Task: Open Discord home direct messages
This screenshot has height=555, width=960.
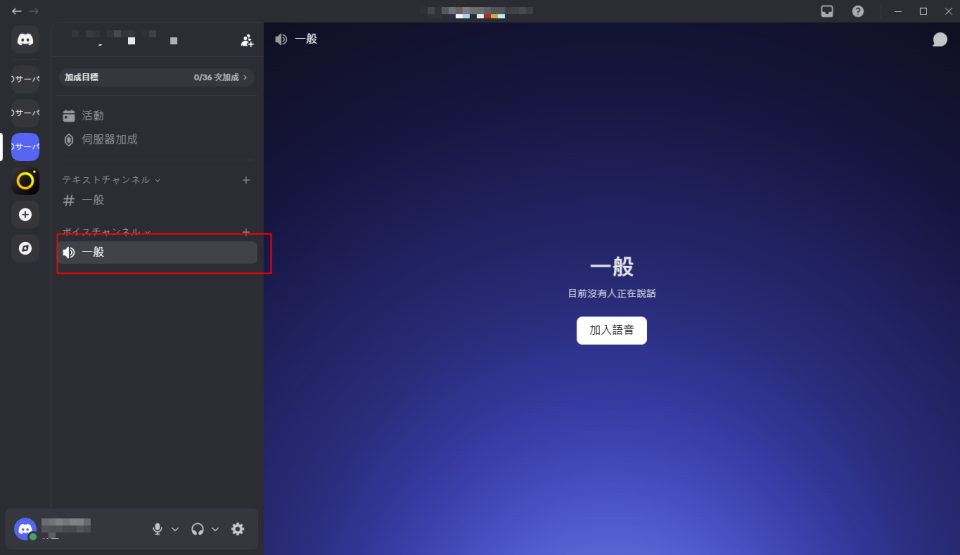Action: click(25, 40)
